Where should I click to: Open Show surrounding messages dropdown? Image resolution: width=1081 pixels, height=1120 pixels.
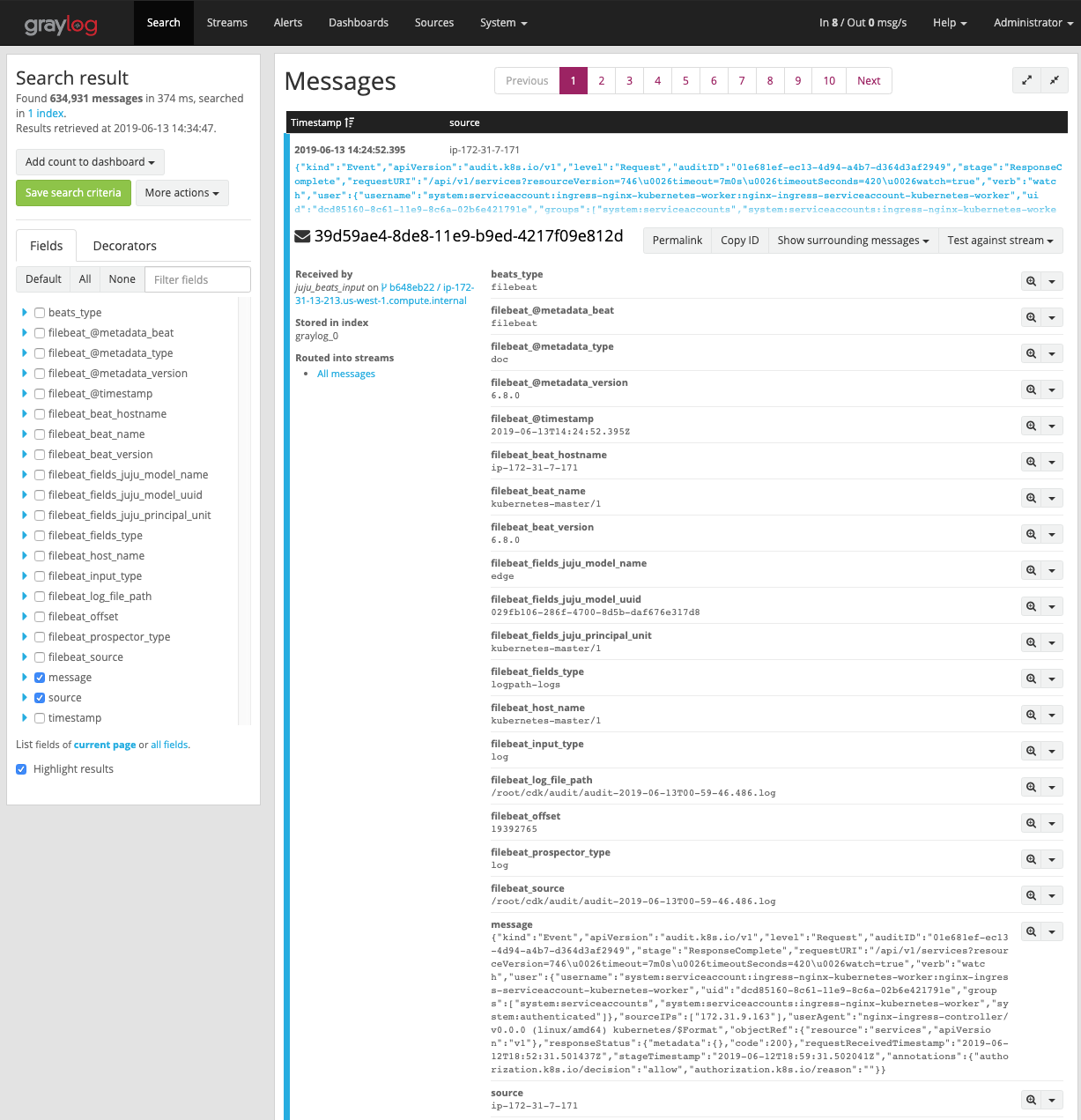853,241
